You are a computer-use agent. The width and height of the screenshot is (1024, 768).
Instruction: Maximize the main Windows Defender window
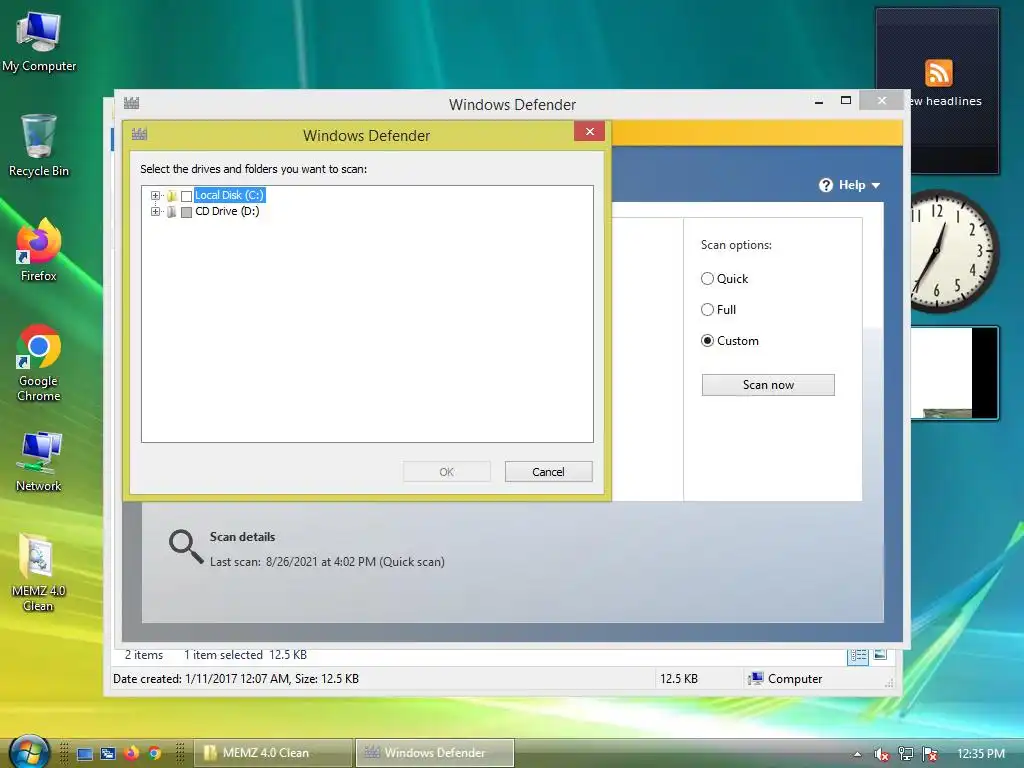pyautogui.click(x=846, y=101)
